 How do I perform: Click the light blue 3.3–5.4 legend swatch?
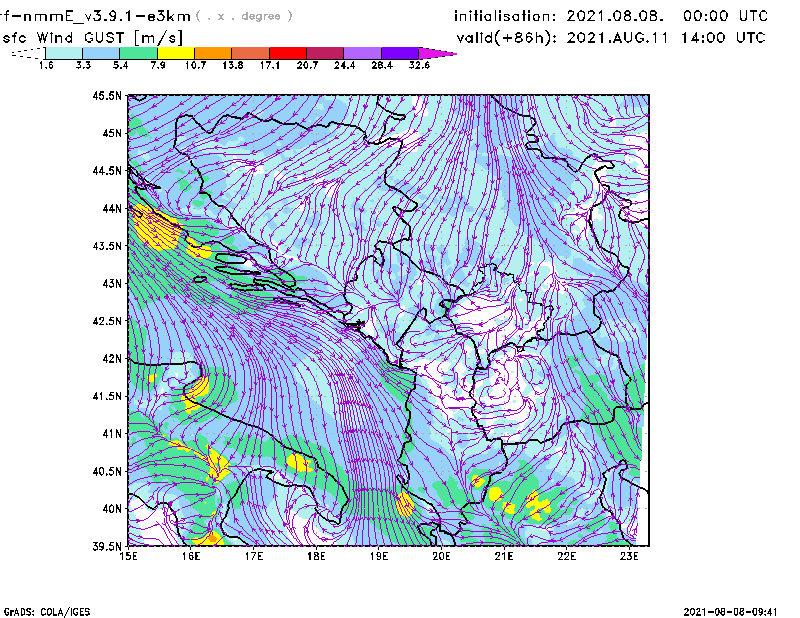pos(101,53)
